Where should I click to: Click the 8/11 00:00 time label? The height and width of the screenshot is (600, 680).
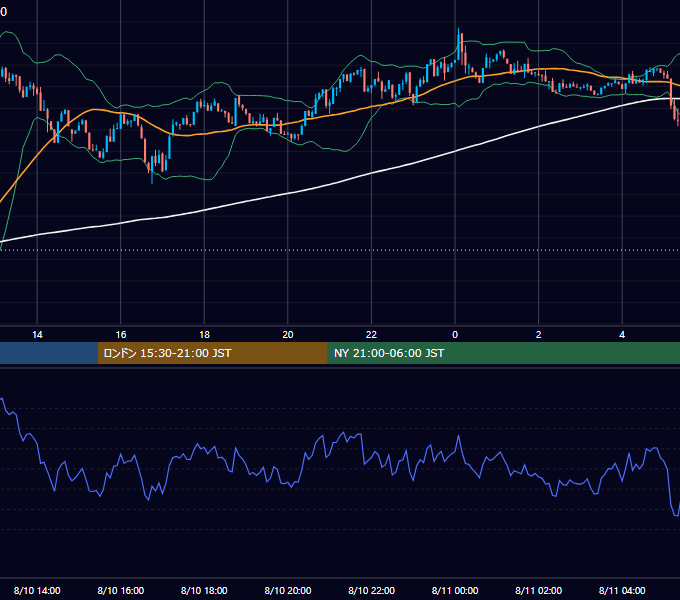point(455,590)
